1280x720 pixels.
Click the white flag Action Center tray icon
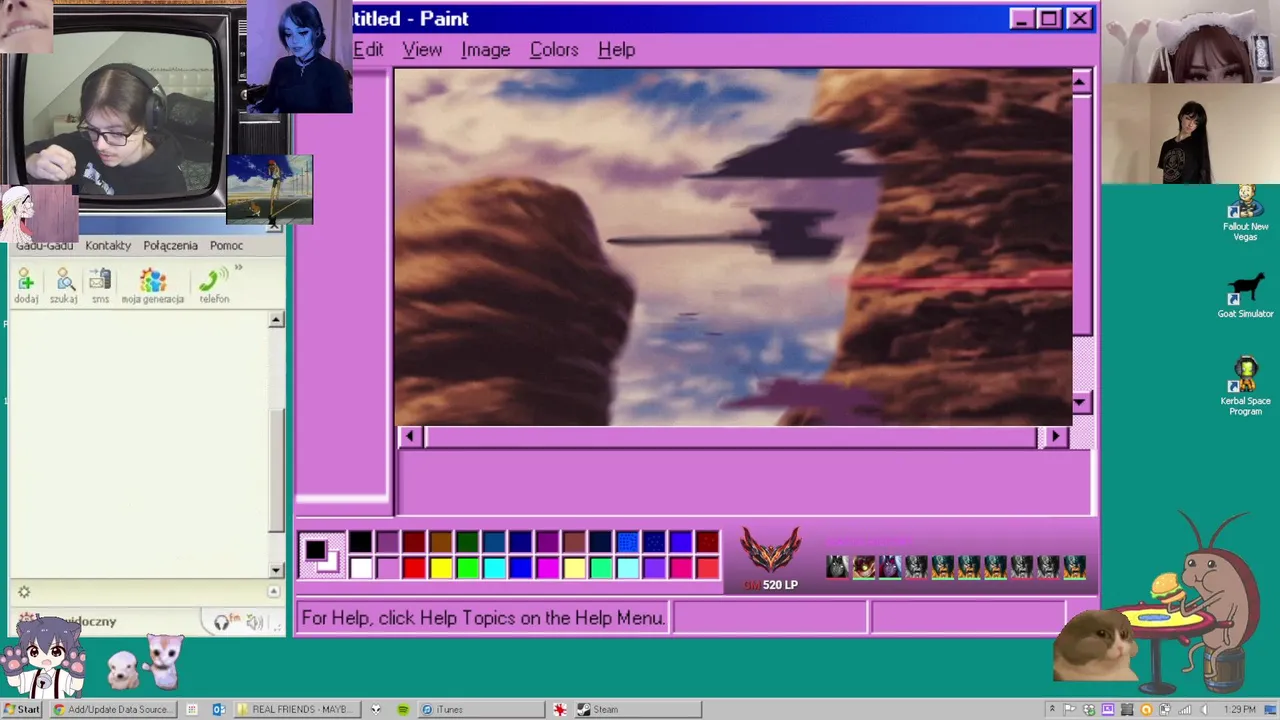tap(1070, 709)
